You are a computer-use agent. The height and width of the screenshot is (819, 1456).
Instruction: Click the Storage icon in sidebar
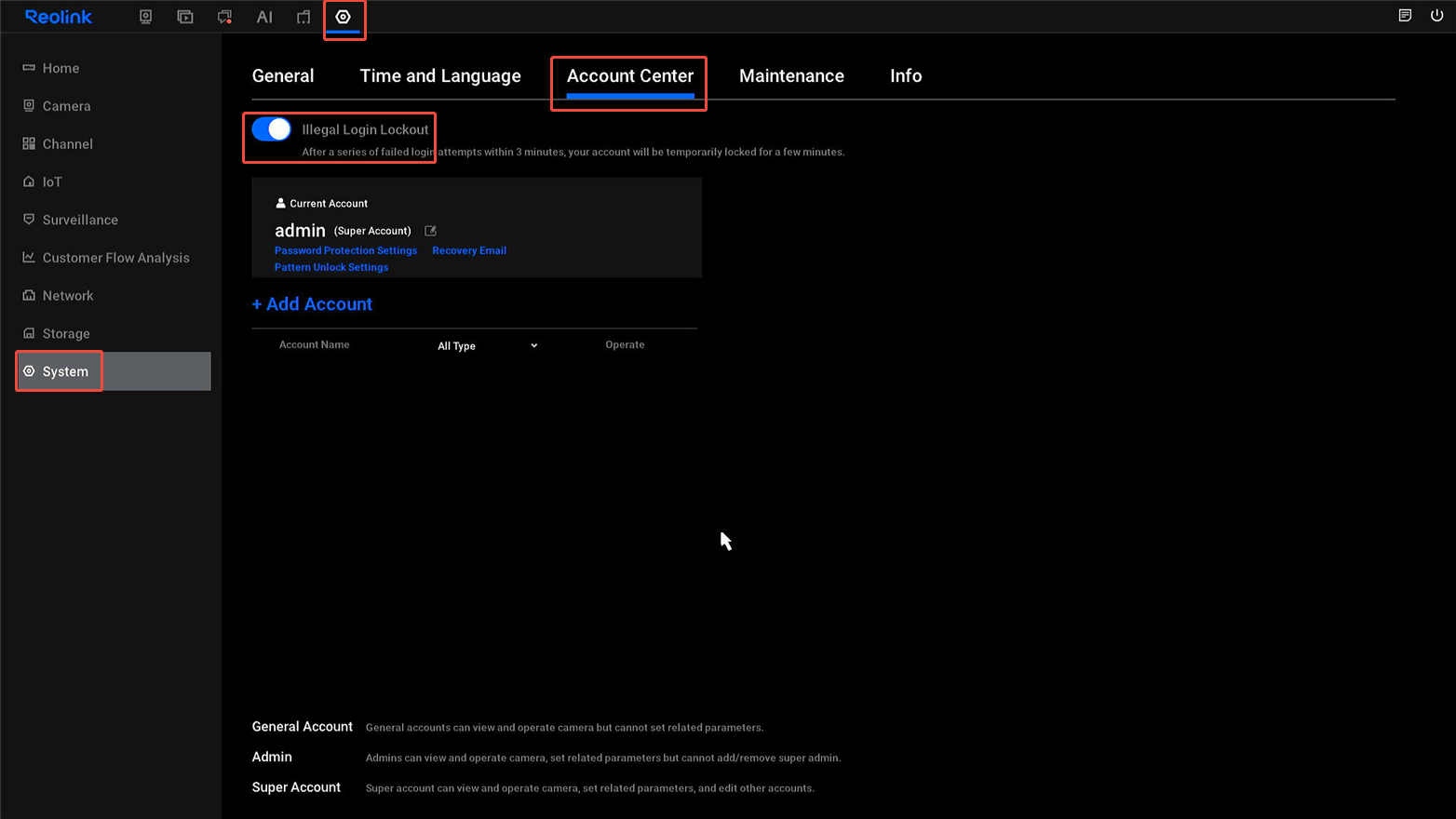pos(29,333)
